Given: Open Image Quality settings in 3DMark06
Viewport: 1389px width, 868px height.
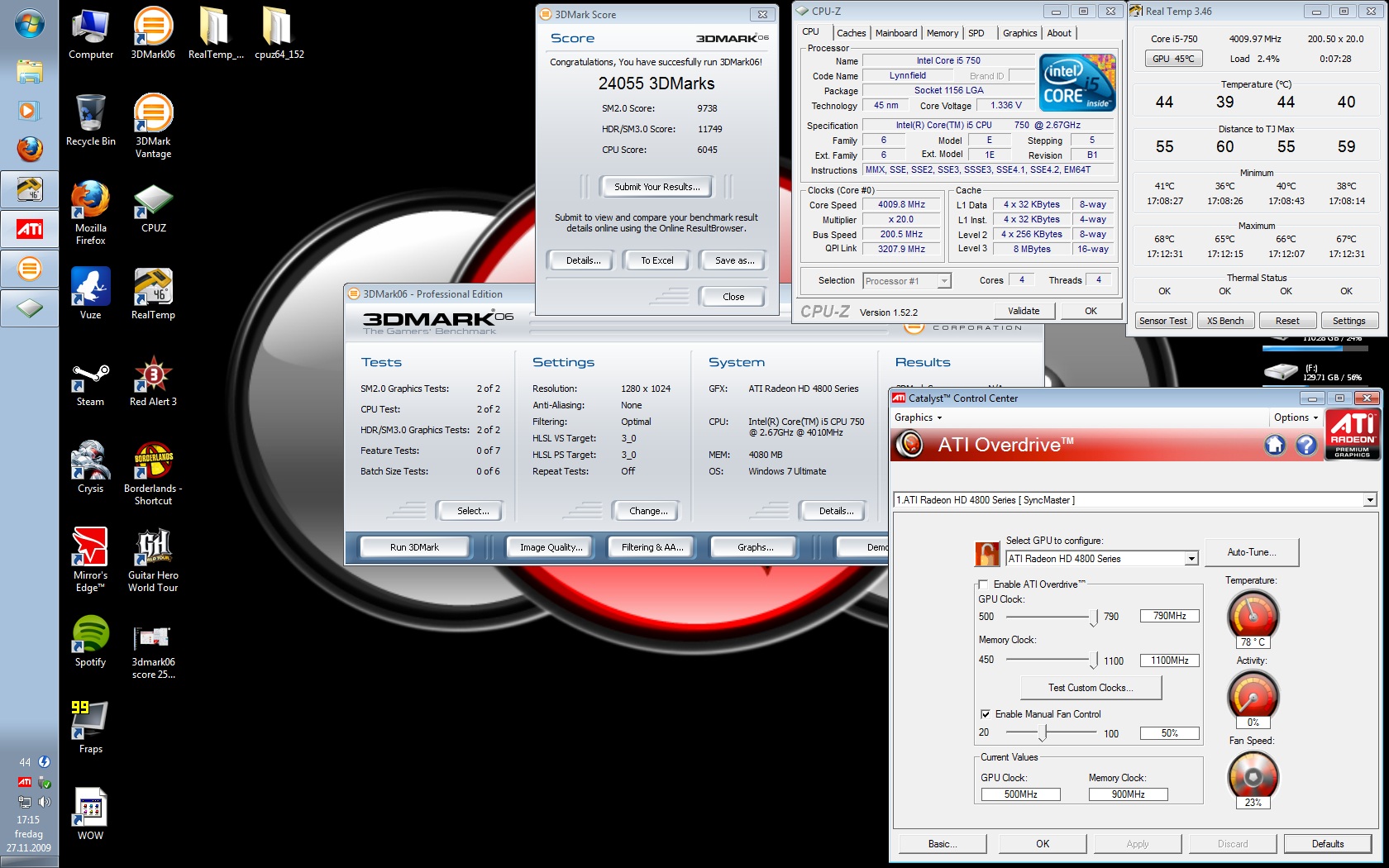Looking at the screenshot, I should tap(551, 547).
